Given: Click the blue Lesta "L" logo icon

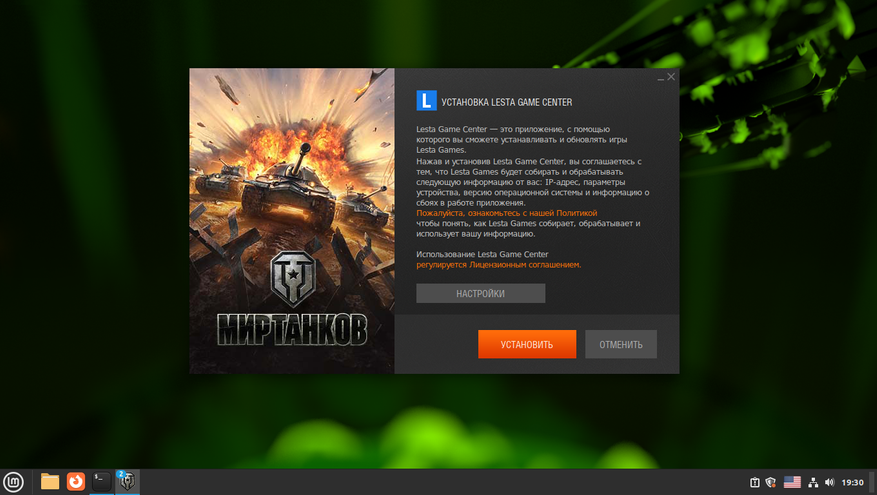Looking at the screenshot, I should pos(426,101).
